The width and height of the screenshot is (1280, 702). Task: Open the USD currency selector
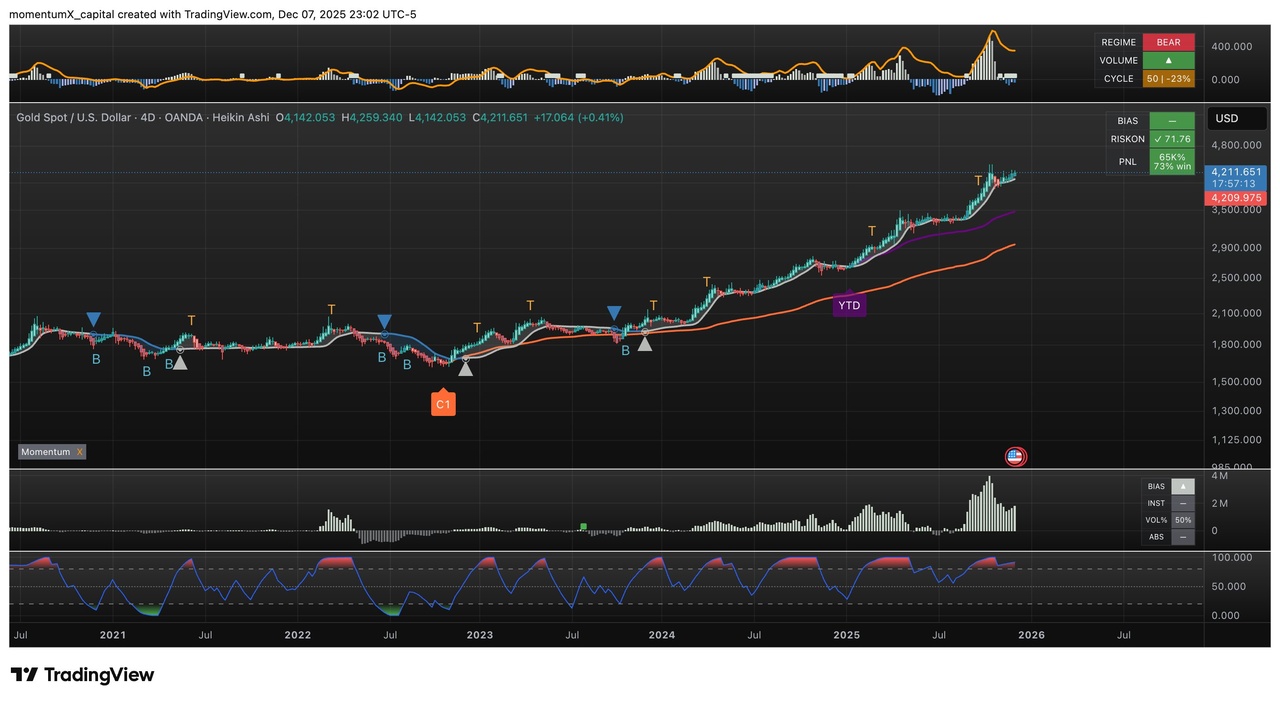point(1226,118)
